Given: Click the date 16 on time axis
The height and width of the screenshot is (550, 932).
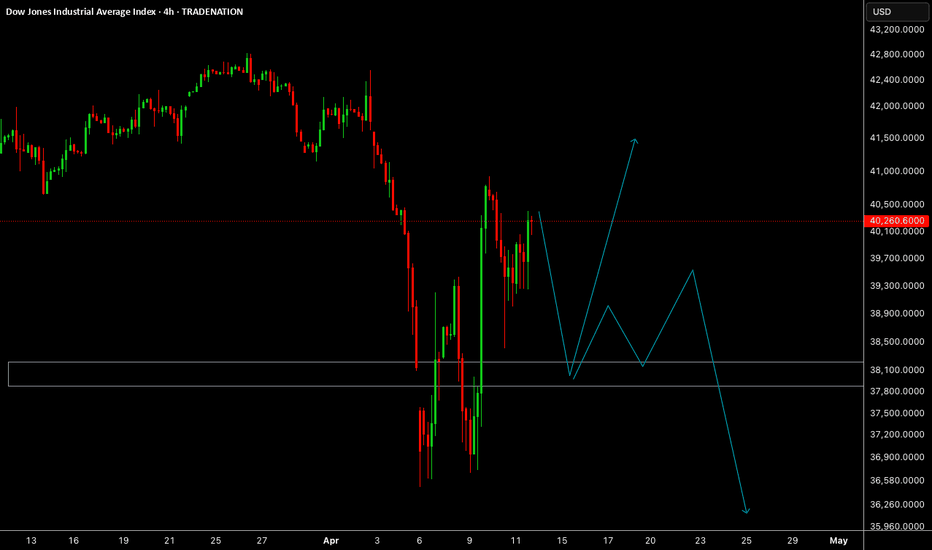Looking at the screenshot, I should pos(74,540).
